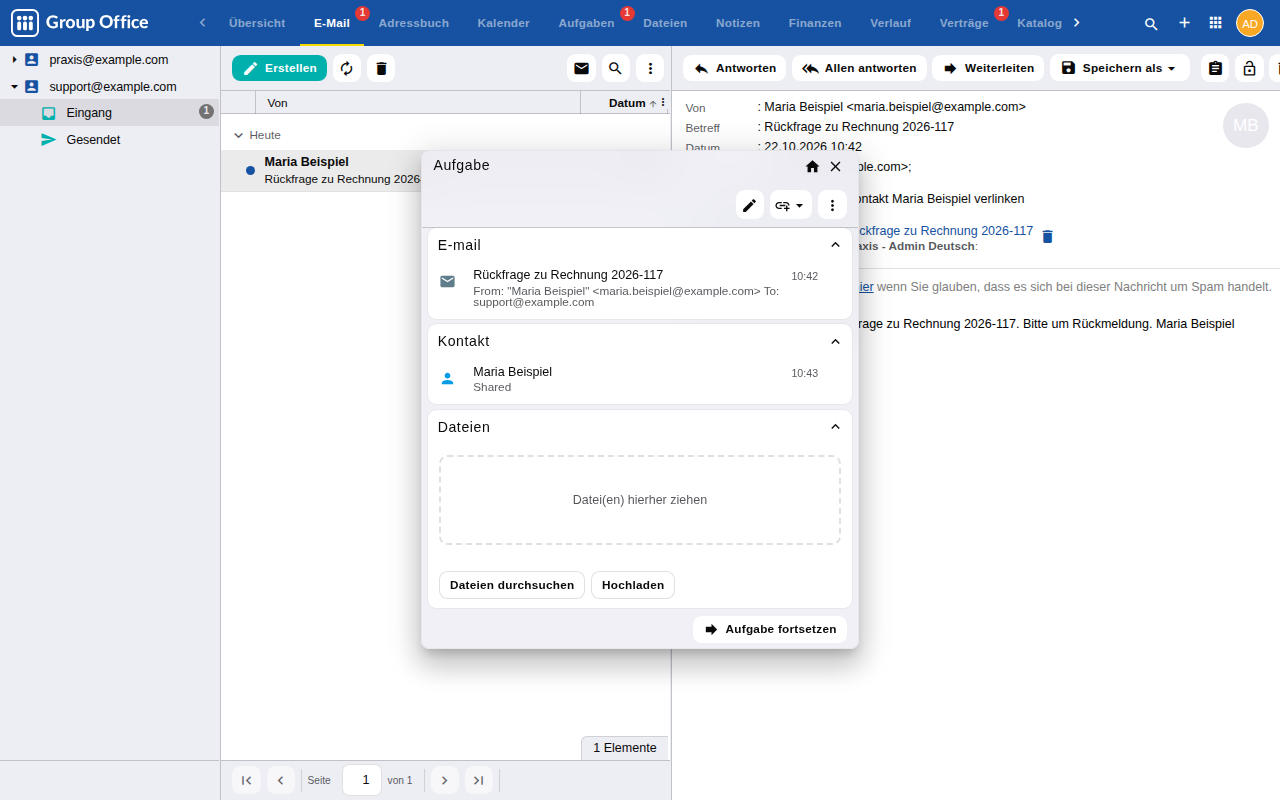Image resolution: width=1280 pixels, height=800 pixels.
Task: Sort the list by Datum column
Action: (x=627, y=103)
